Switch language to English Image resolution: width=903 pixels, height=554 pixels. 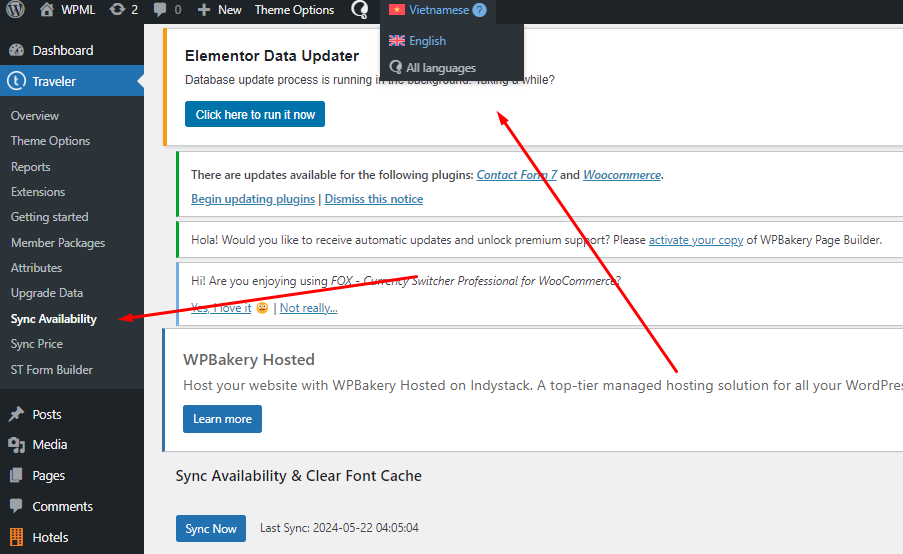[427, 41]
